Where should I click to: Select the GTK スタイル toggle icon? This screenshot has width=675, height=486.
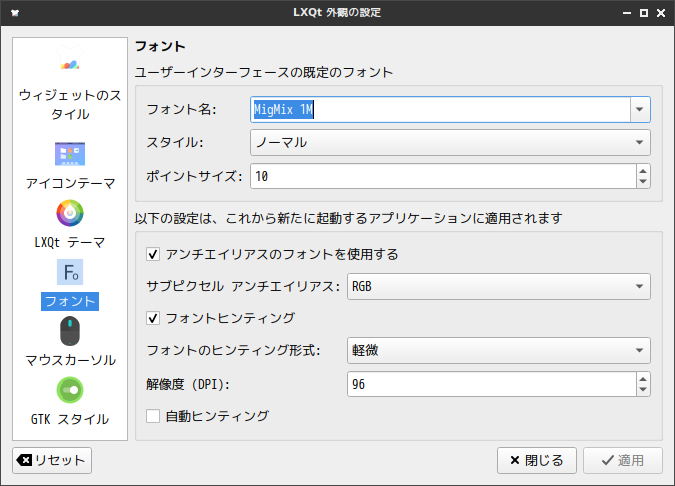pos(70,390)
